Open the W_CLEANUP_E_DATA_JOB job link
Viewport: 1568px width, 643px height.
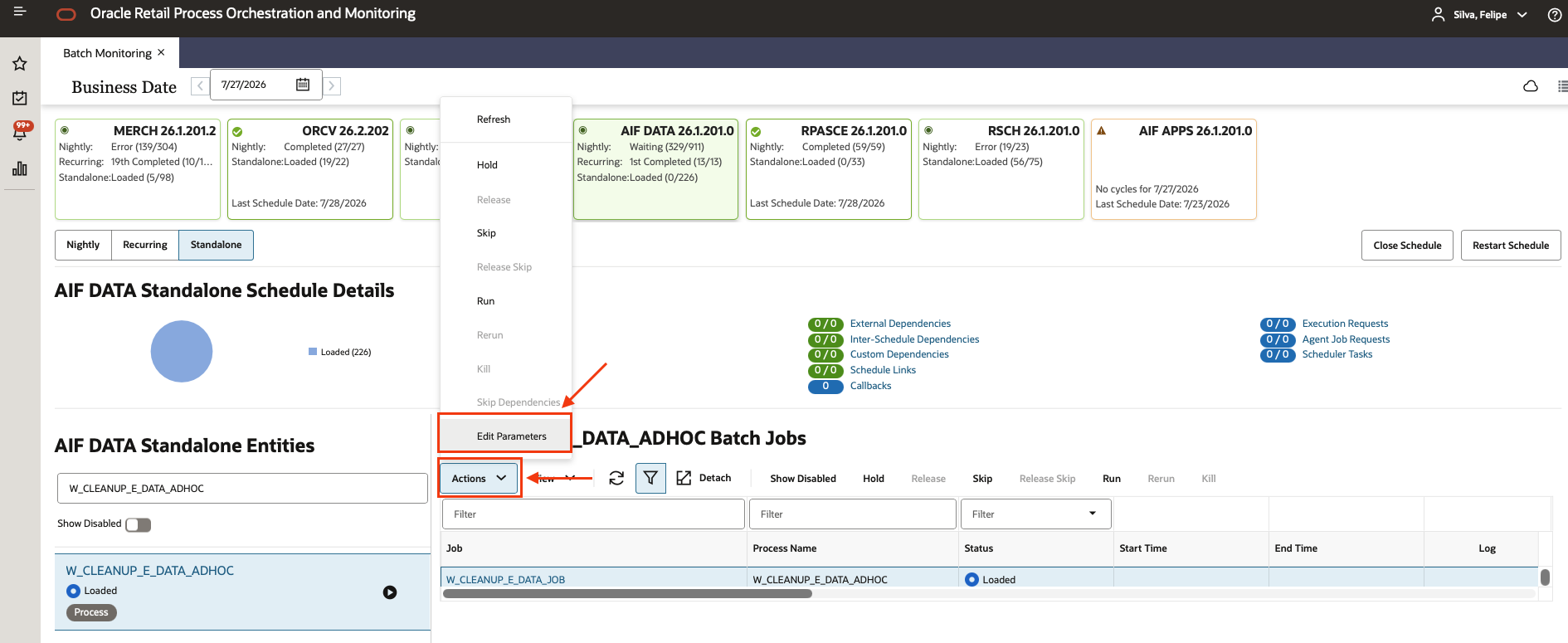[505, 580]
